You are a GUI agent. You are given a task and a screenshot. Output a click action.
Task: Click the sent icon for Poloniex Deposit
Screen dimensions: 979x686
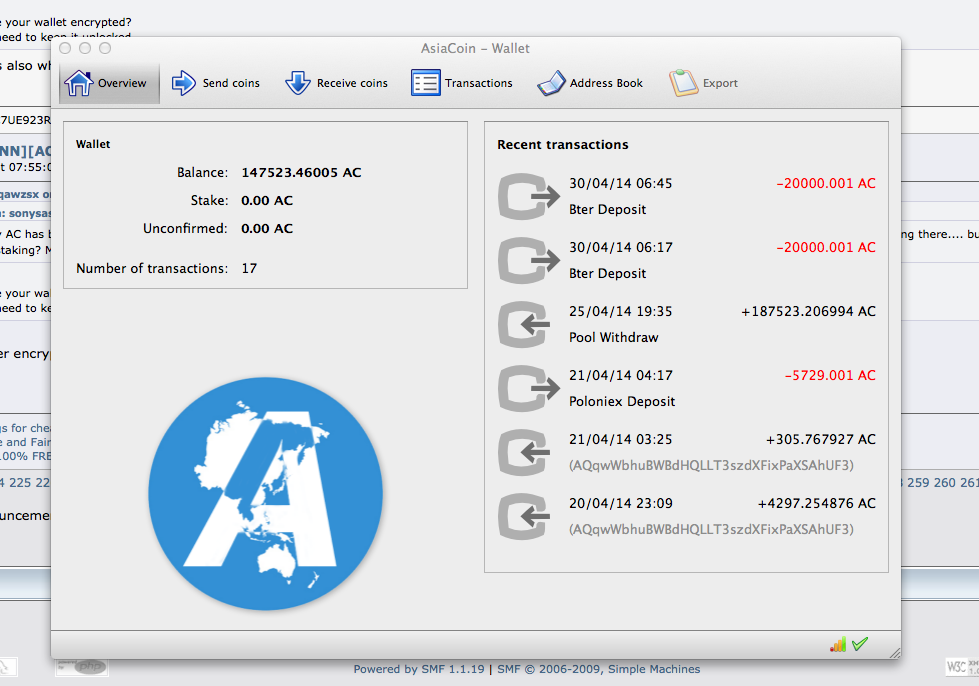pos(529,388)
